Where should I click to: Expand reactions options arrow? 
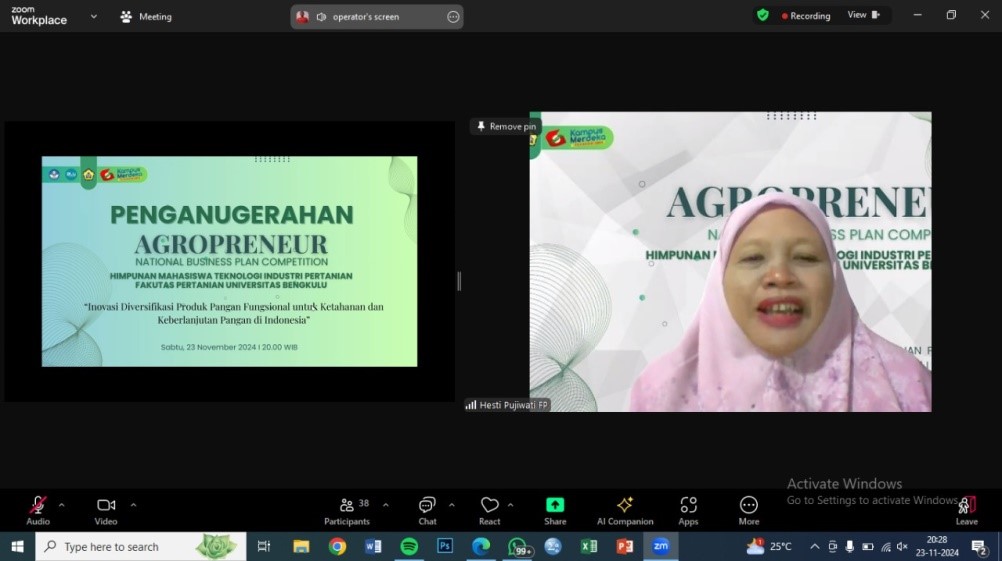510,505
